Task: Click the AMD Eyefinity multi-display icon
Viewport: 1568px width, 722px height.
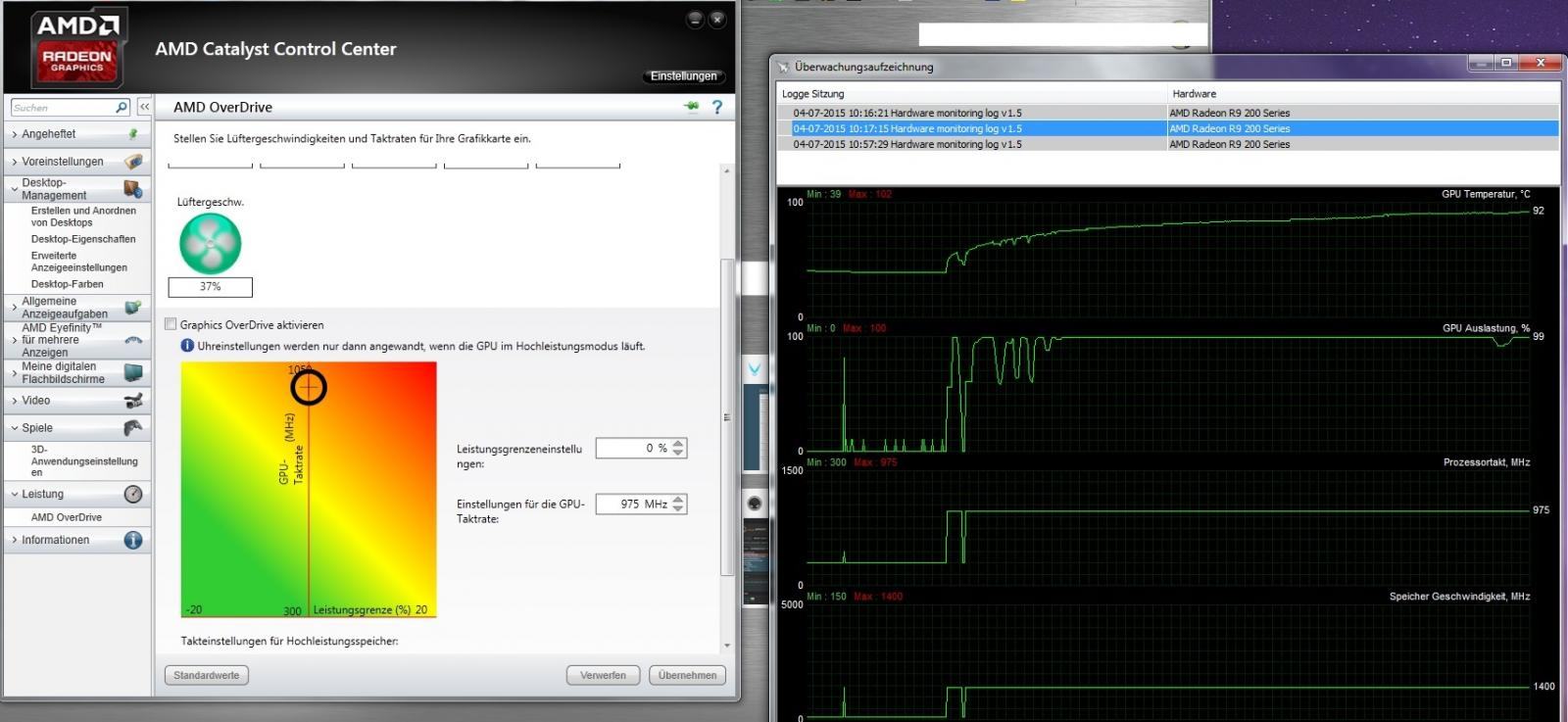Action: 133,340
